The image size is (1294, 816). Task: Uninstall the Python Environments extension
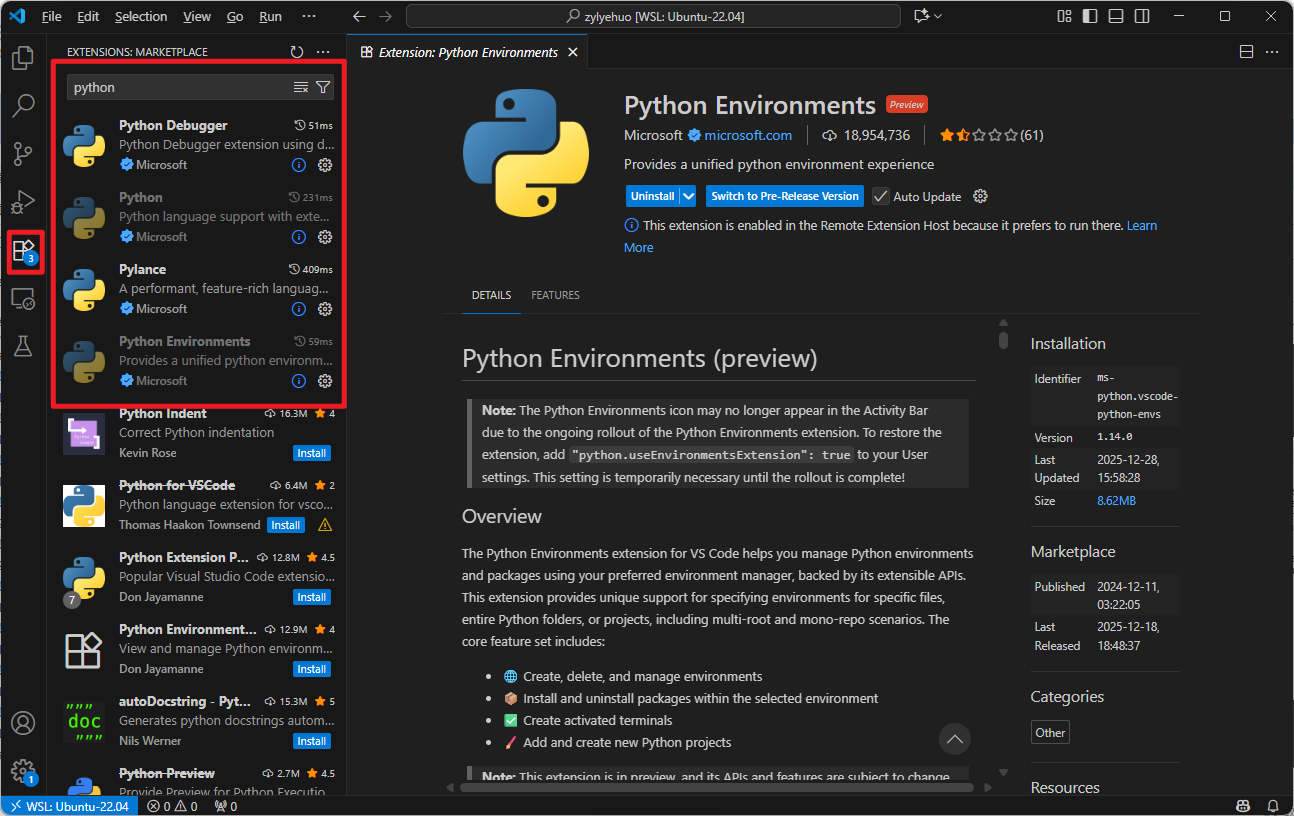pyautogui.click(x=653, y=196)
